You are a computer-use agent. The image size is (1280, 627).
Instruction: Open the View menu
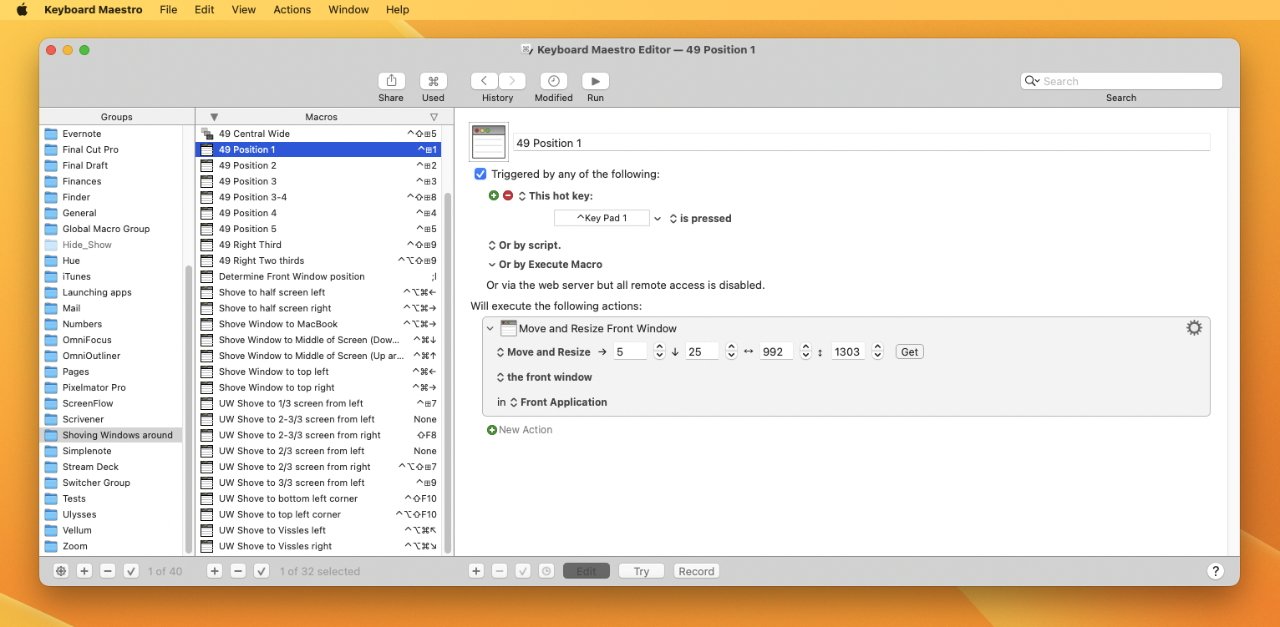[x=243, y=10]
